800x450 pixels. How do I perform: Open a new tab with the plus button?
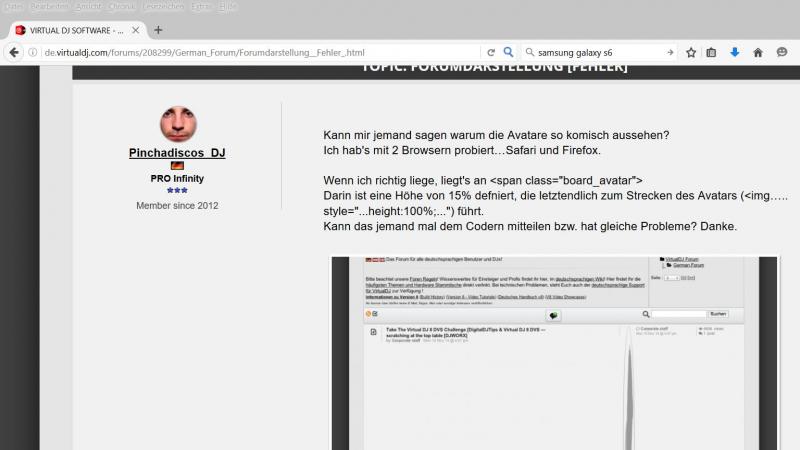coord(158,30)
